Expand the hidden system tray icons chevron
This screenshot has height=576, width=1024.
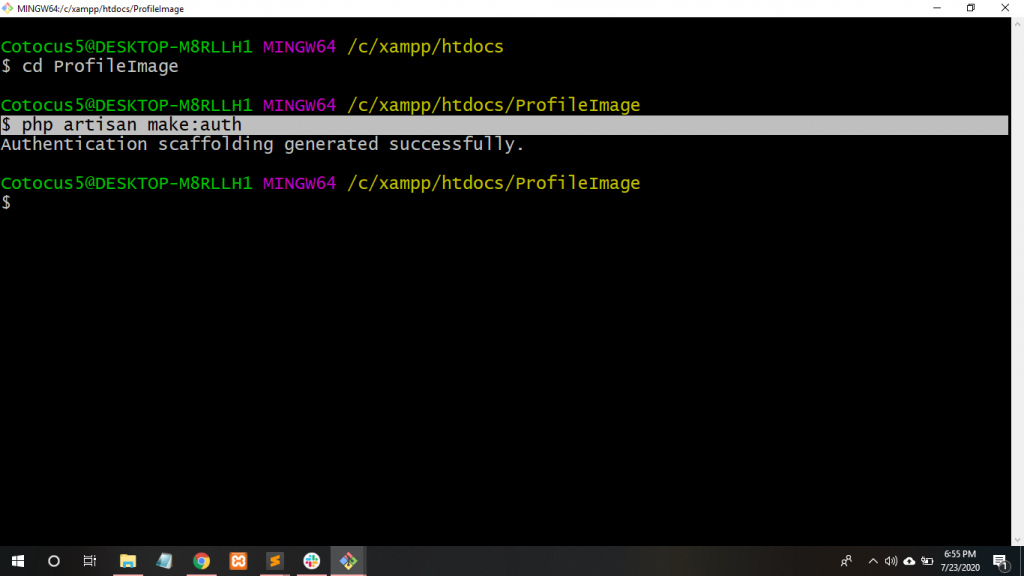(872, 561)
